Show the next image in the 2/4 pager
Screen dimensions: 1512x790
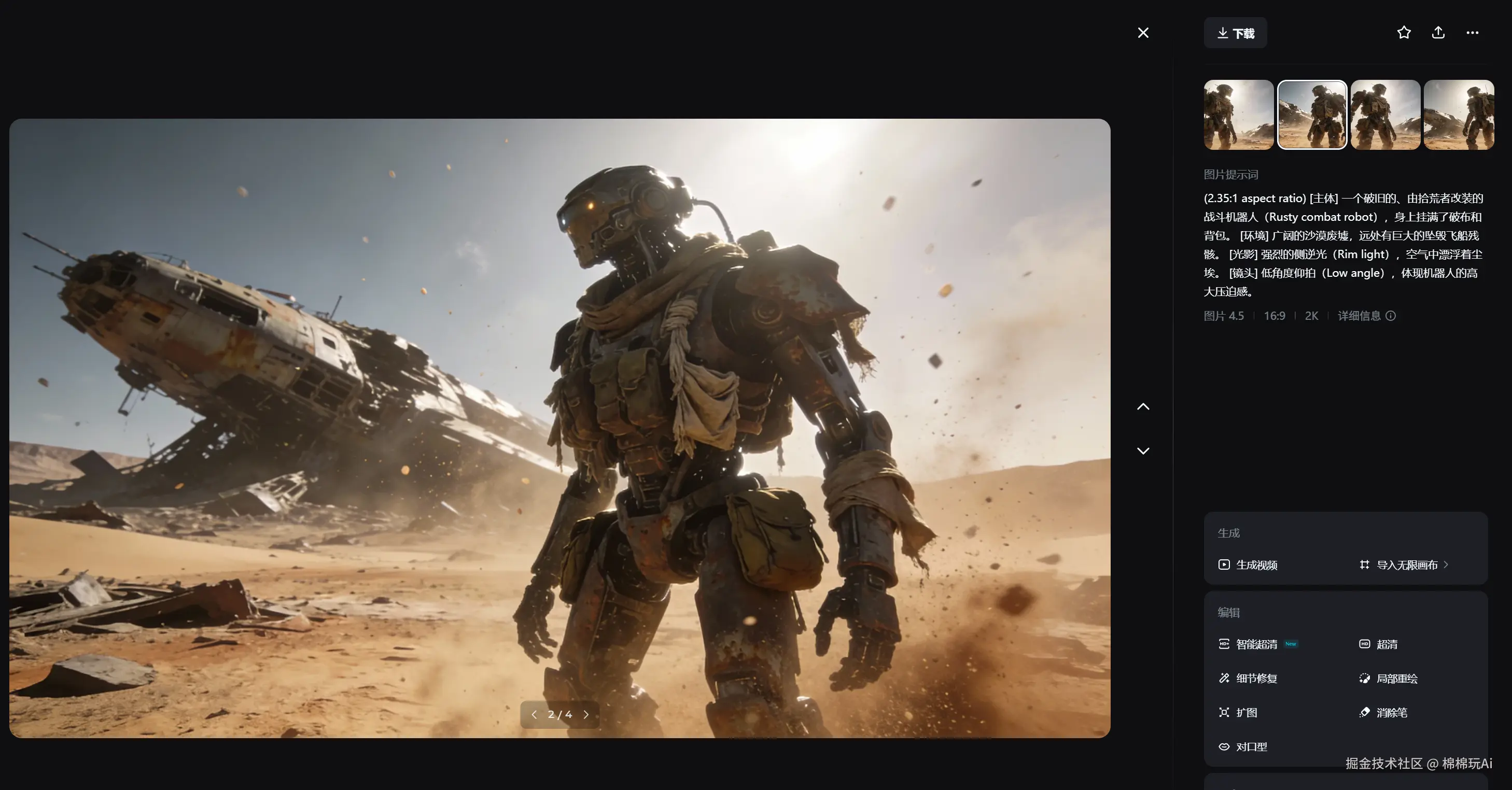[586, 714]
